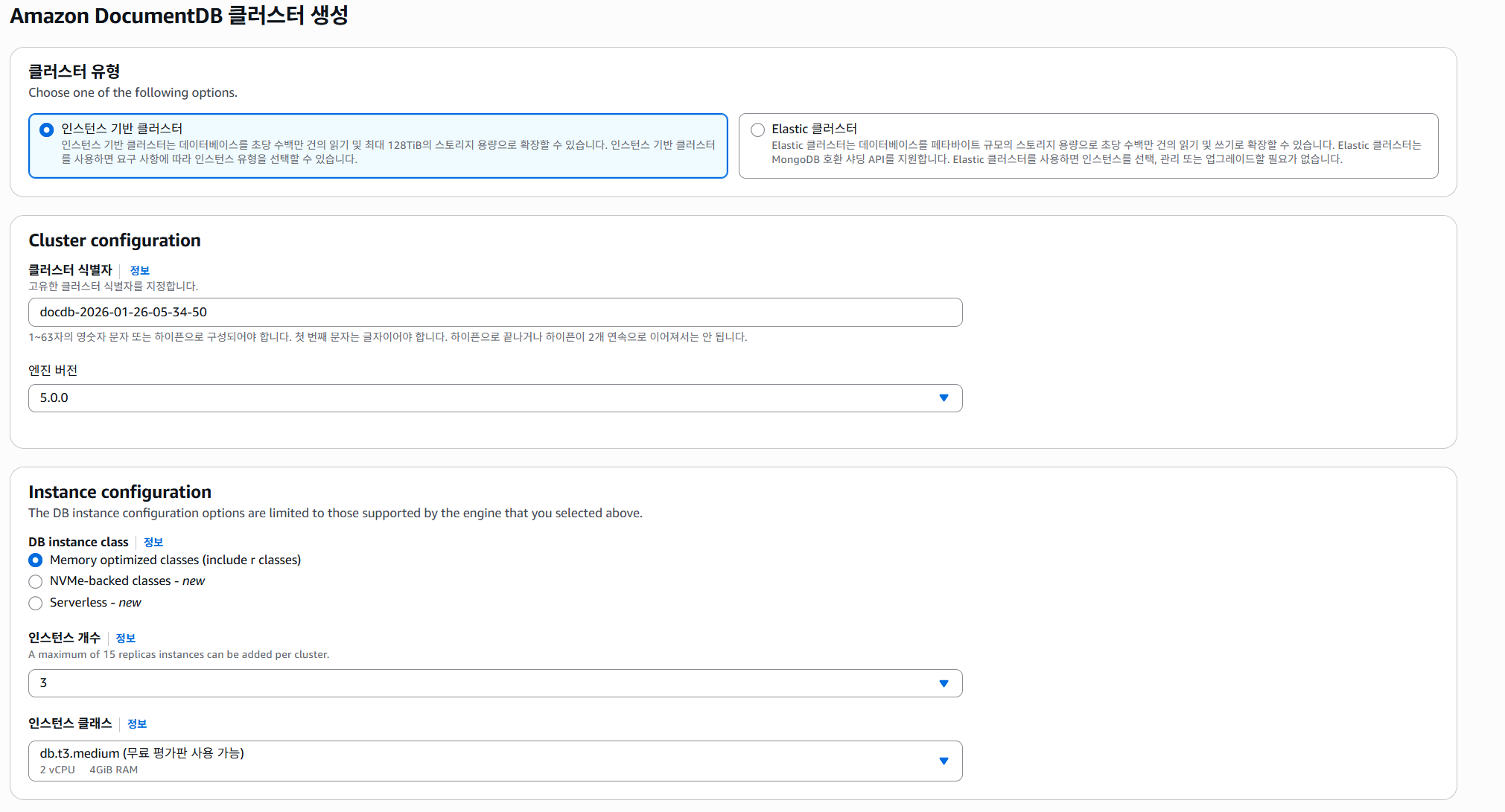Viewport: 1505px width, 812px height.
Task: Expand the 인스턴스 개수 dropdown showing 3
Action: [x=484, y=683]
